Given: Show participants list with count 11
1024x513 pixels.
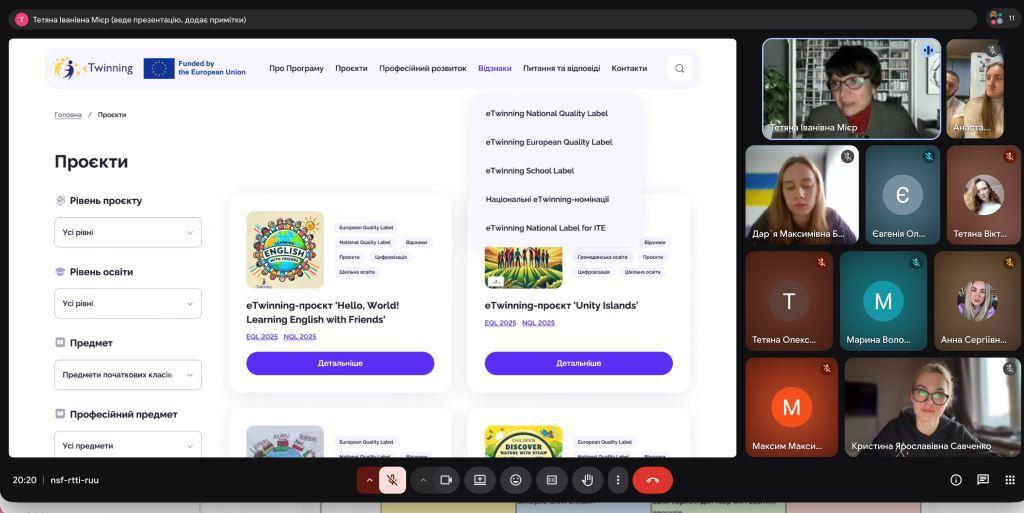Looking at the screenshot, I should [x=1003, y=18].
